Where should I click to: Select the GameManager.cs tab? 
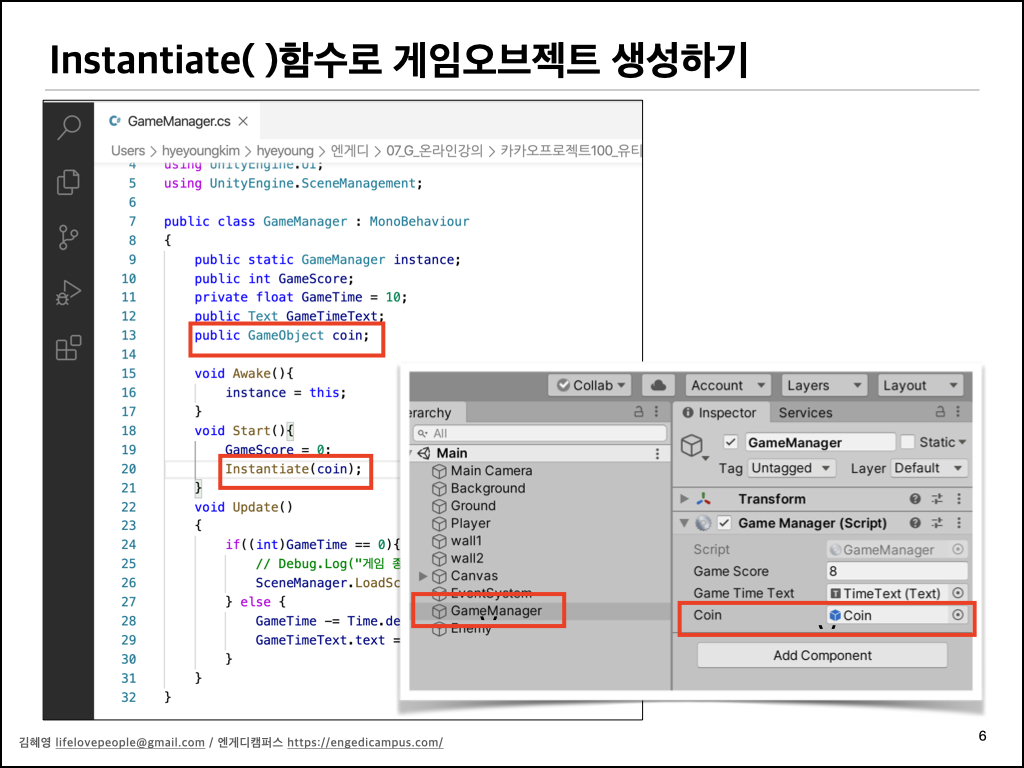[178, 121]
